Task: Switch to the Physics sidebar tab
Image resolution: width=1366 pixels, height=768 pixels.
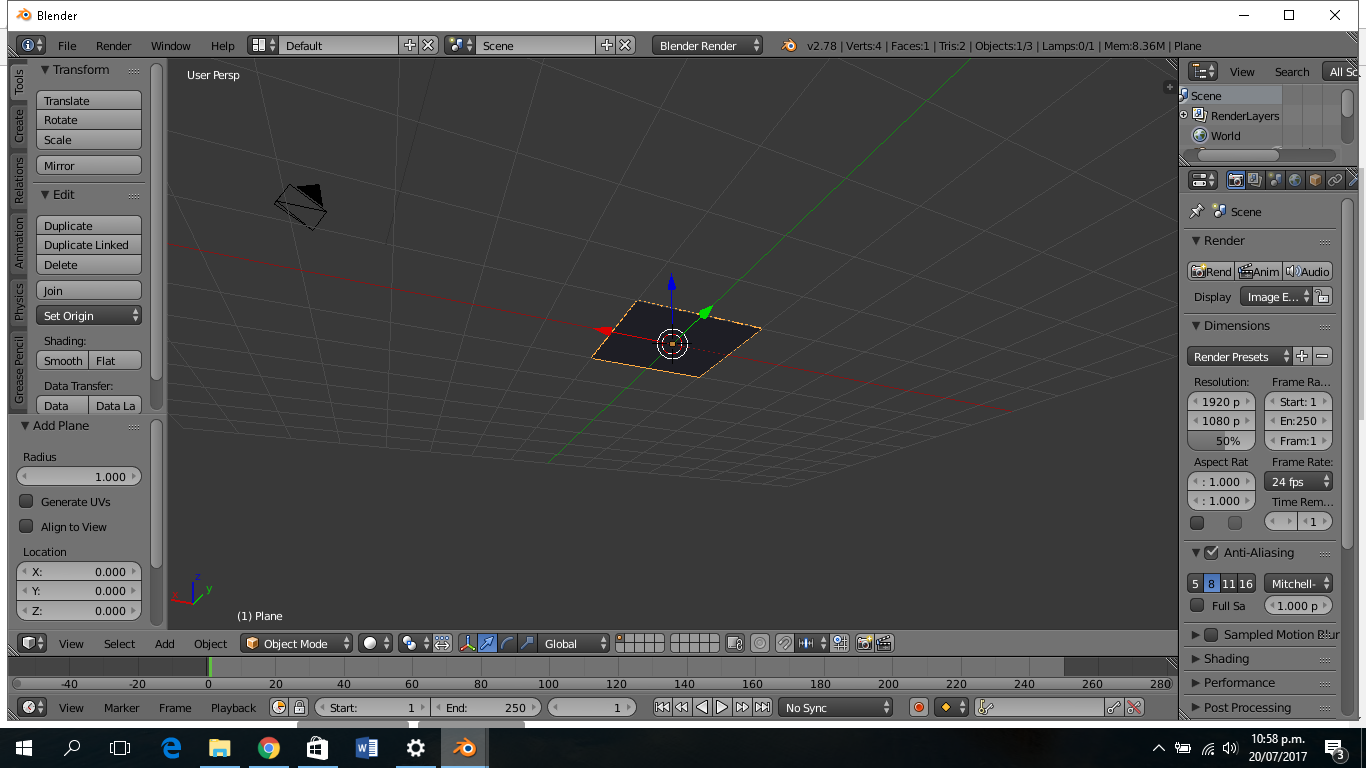Action: coord(18,302)
